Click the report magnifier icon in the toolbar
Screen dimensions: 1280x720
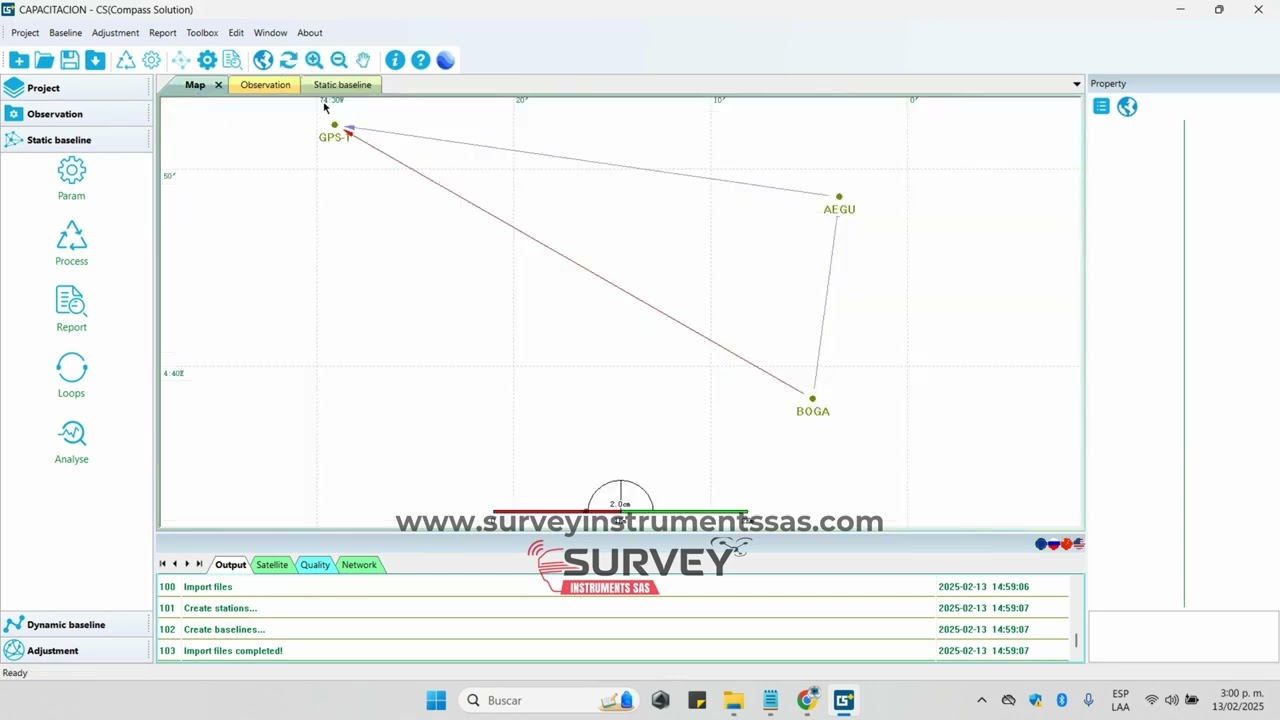coord(232,60)
